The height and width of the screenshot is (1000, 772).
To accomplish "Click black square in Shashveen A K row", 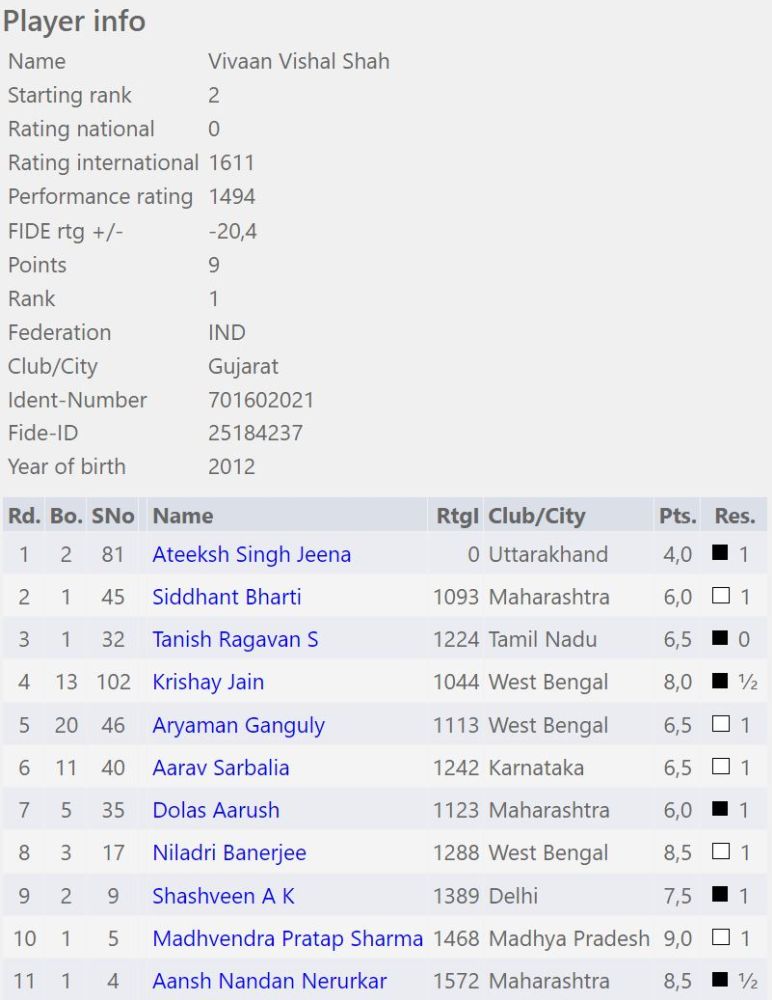I will coord(720,895).
